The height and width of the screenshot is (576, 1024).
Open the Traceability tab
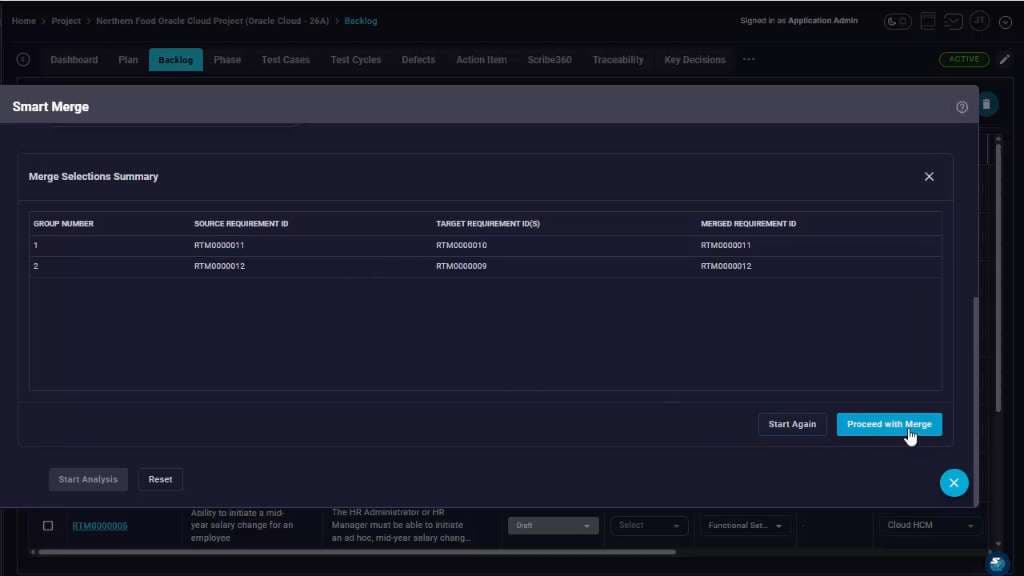pos(618,59)
